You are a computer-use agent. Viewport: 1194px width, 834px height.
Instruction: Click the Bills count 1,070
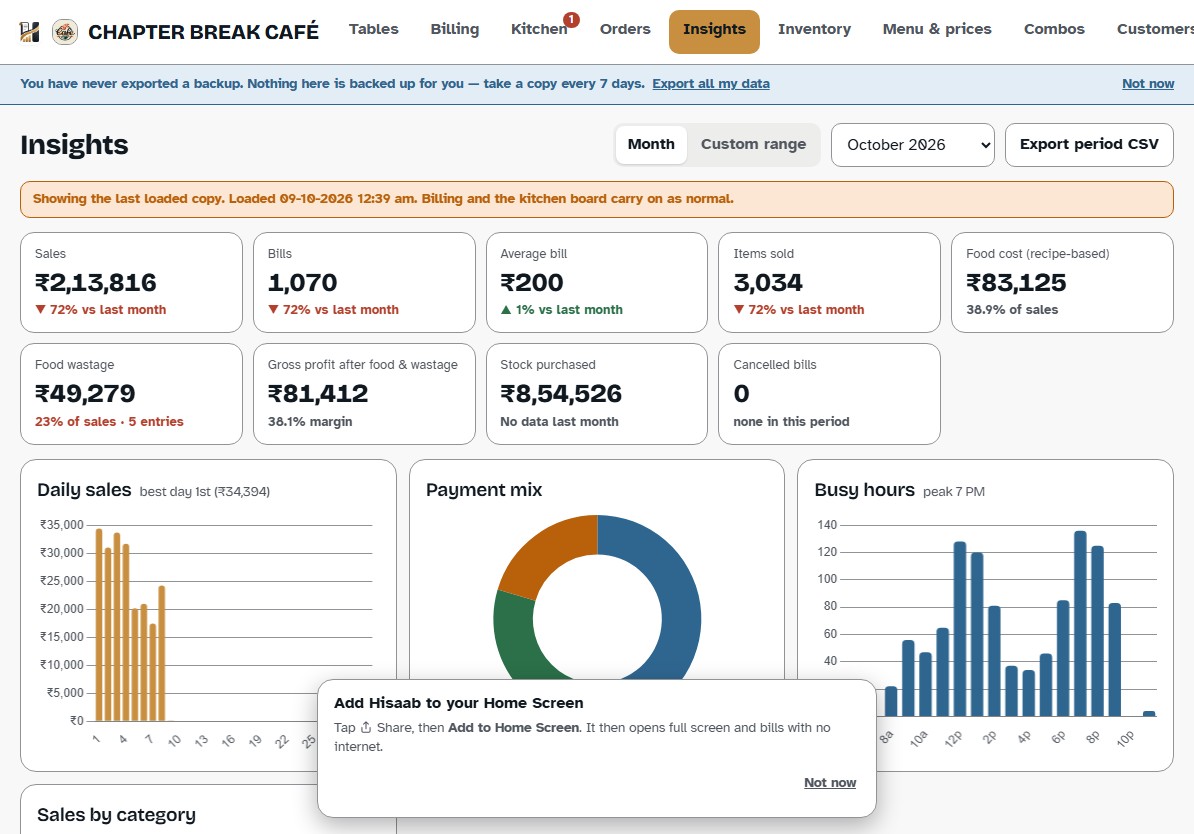[302, 283]
